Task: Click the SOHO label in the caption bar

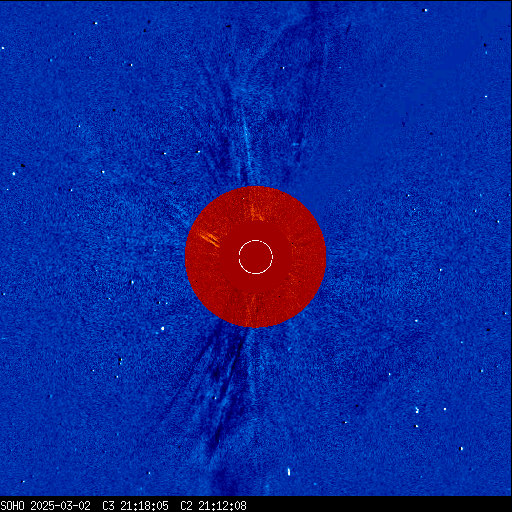Action: coord(12,506)
